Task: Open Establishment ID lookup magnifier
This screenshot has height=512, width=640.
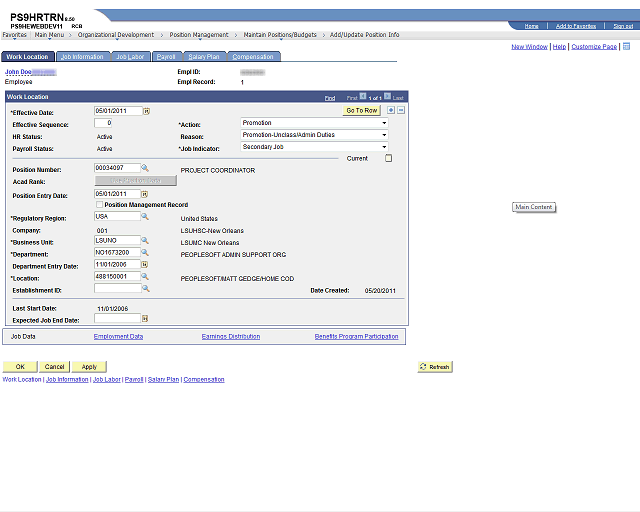Action: pyautogui.click(x=146, y=288)
